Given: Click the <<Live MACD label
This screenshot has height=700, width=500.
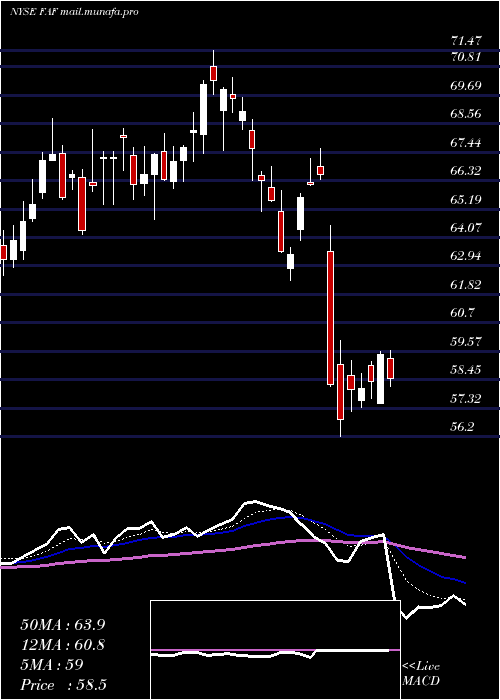Looking at the screenshot, I should tap(421, 674).
